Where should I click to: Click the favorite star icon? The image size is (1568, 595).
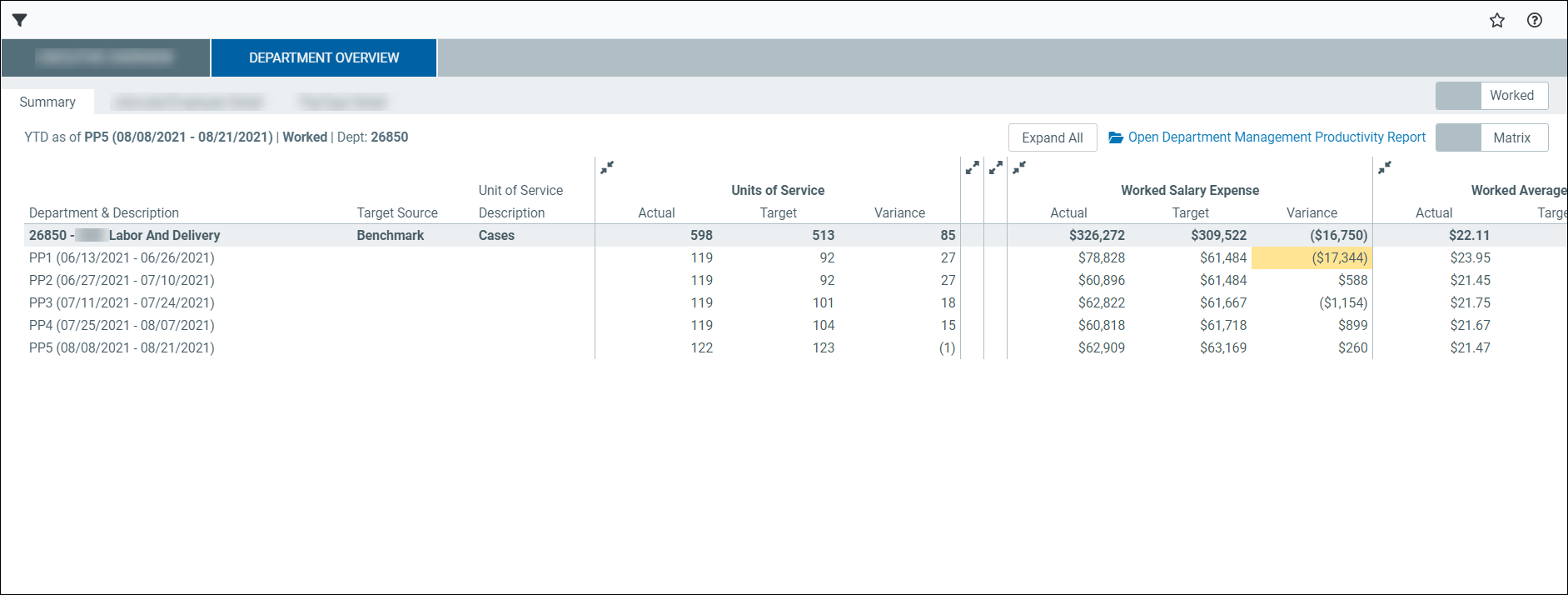1496,20
